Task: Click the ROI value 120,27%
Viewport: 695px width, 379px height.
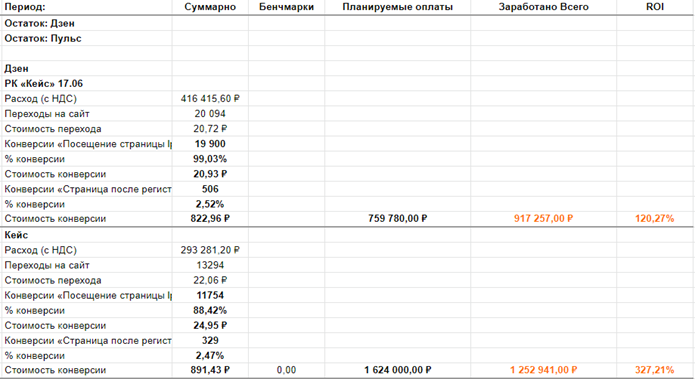Action: tap(655, 219)
